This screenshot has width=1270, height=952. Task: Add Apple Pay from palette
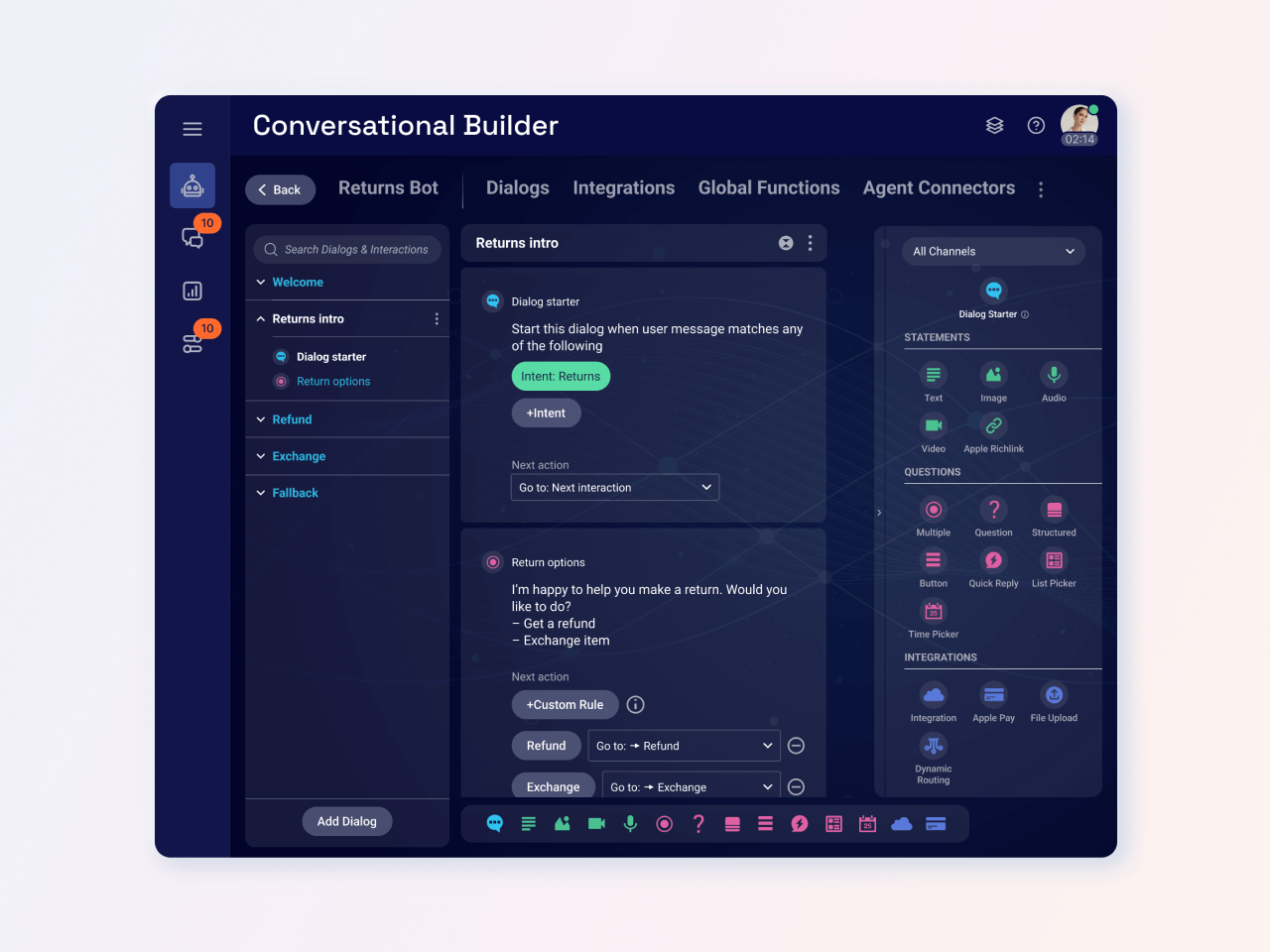(993, 695)
